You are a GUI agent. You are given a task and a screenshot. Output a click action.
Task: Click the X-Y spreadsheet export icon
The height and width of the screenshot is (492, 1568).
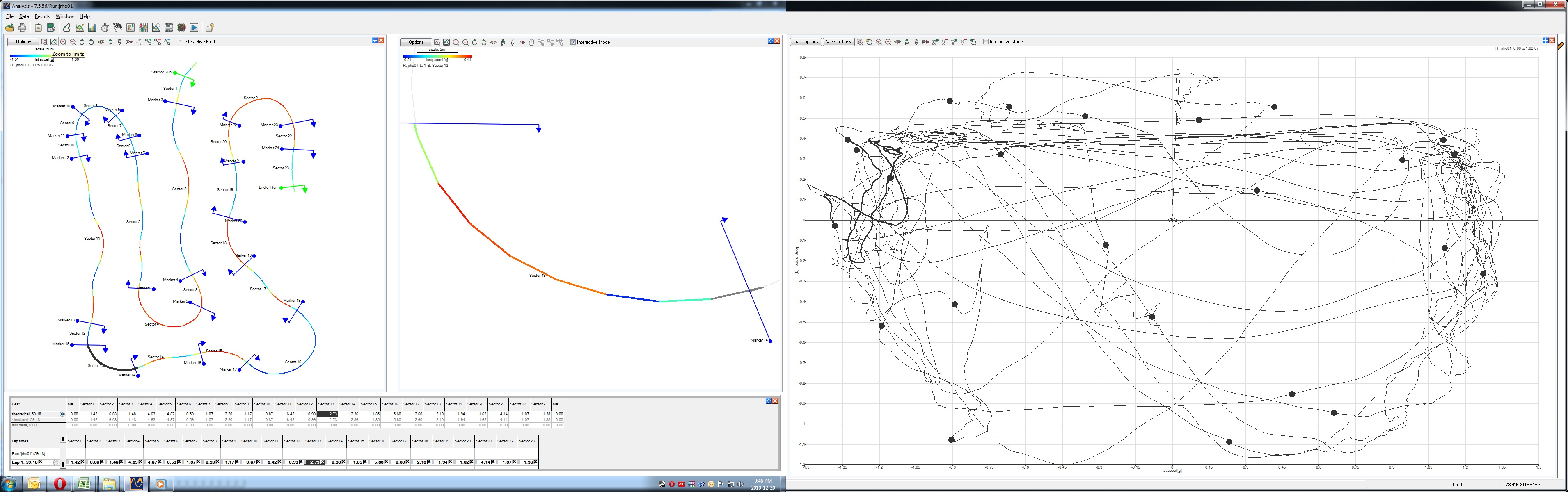click(x=51, y=28)
